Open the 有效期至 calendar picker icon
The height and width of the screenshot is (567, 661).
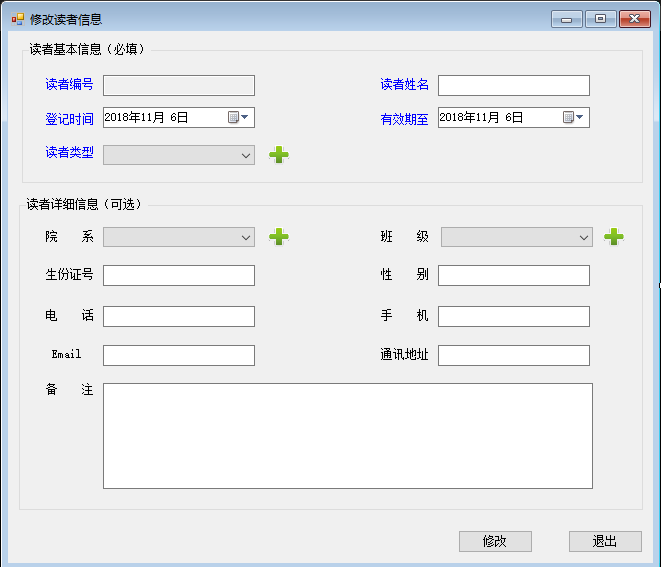573,117
